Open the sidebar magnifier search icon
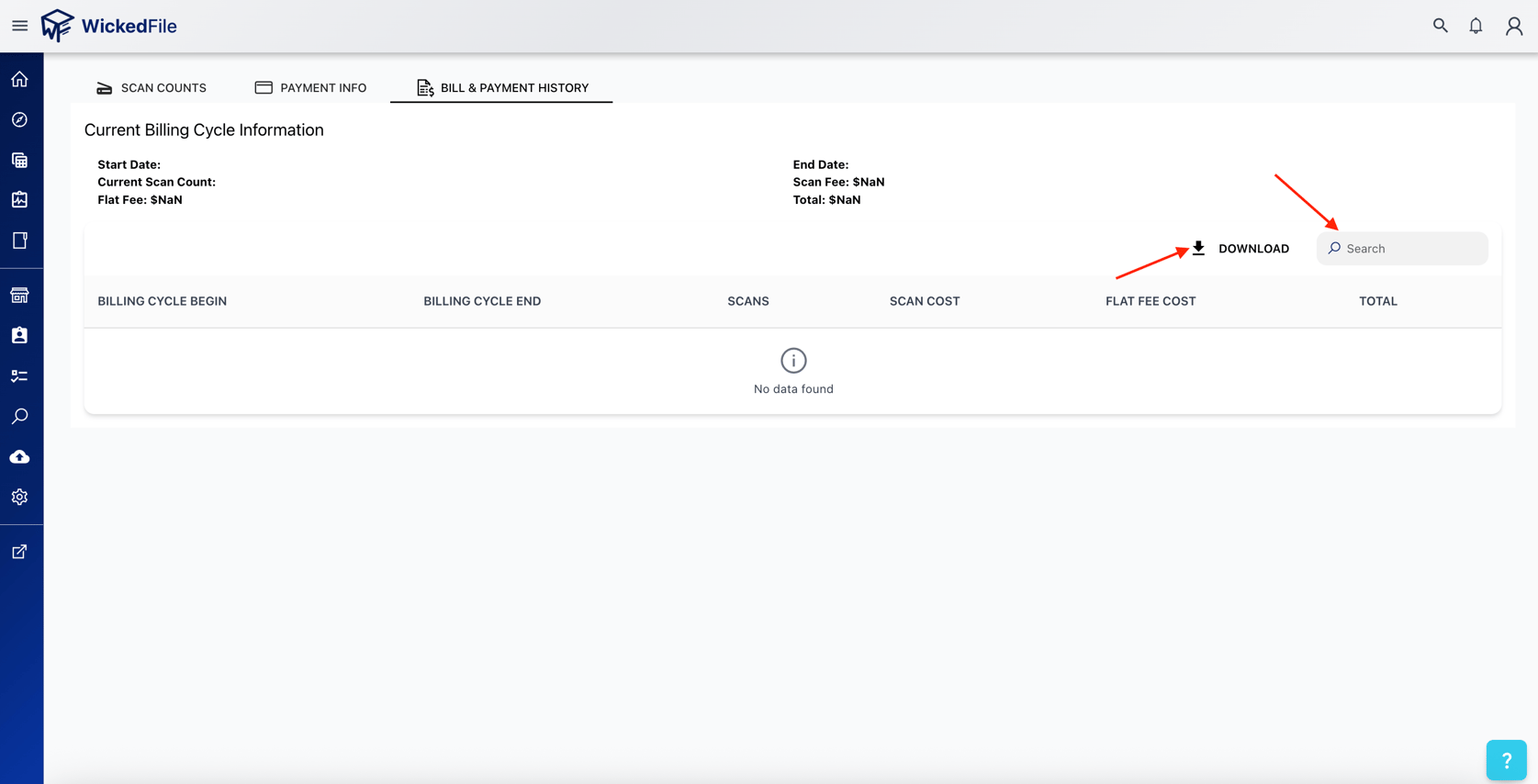 (19, 417)
